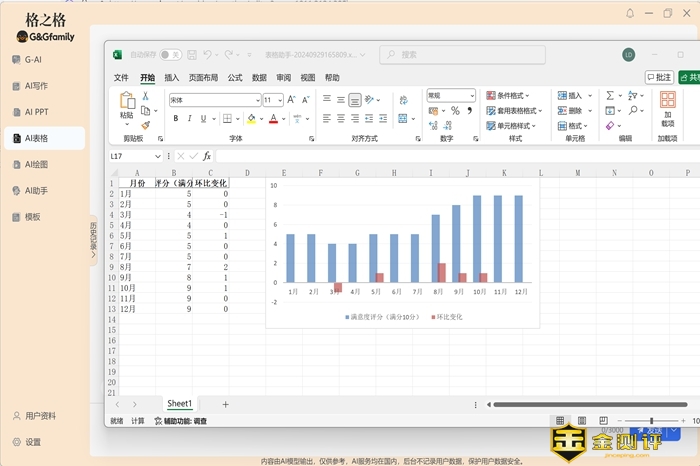Click the Save floppy disk icon
Image resolution: width=700 pixels, height=466 pixels.
(x=190, y=54)
